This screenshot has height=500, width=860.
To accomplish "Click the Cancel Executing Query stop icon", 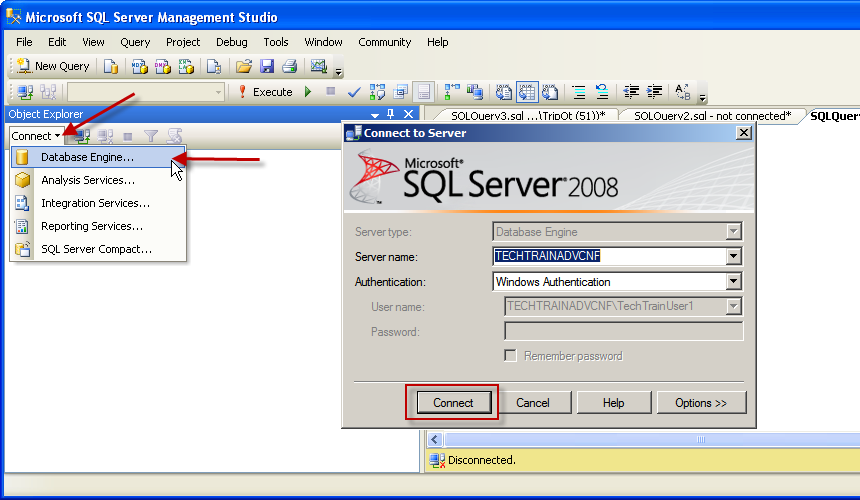I will point(330,92).
